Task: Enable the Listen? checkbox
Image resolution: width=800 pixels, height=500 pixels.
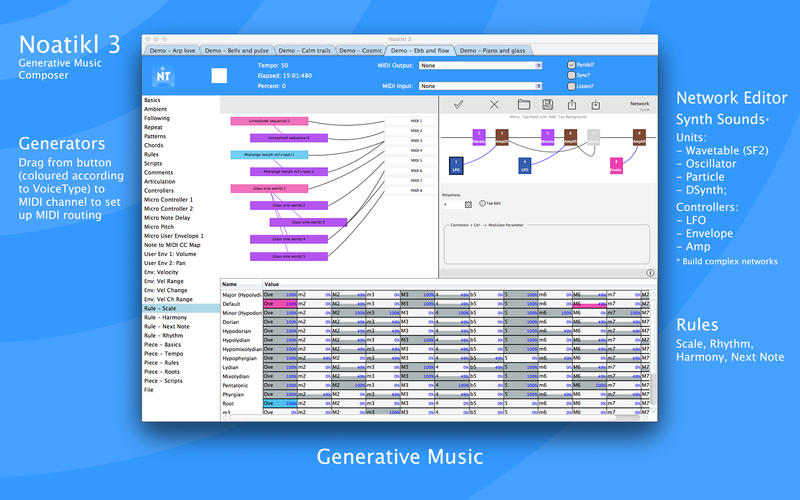Action: click(570, 87)
